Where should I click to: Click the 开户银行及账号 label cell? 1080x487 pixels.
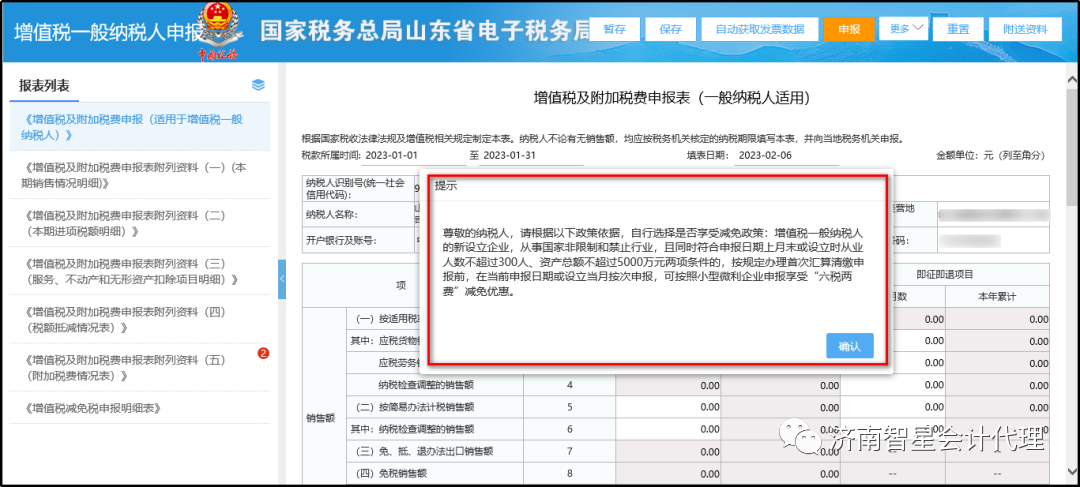pos(358,240)
